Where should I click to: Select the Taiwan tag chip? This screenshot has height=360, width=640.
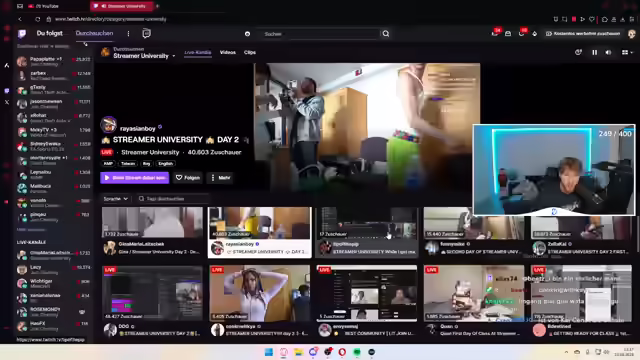pyautogui.click(x=128, y=164)
